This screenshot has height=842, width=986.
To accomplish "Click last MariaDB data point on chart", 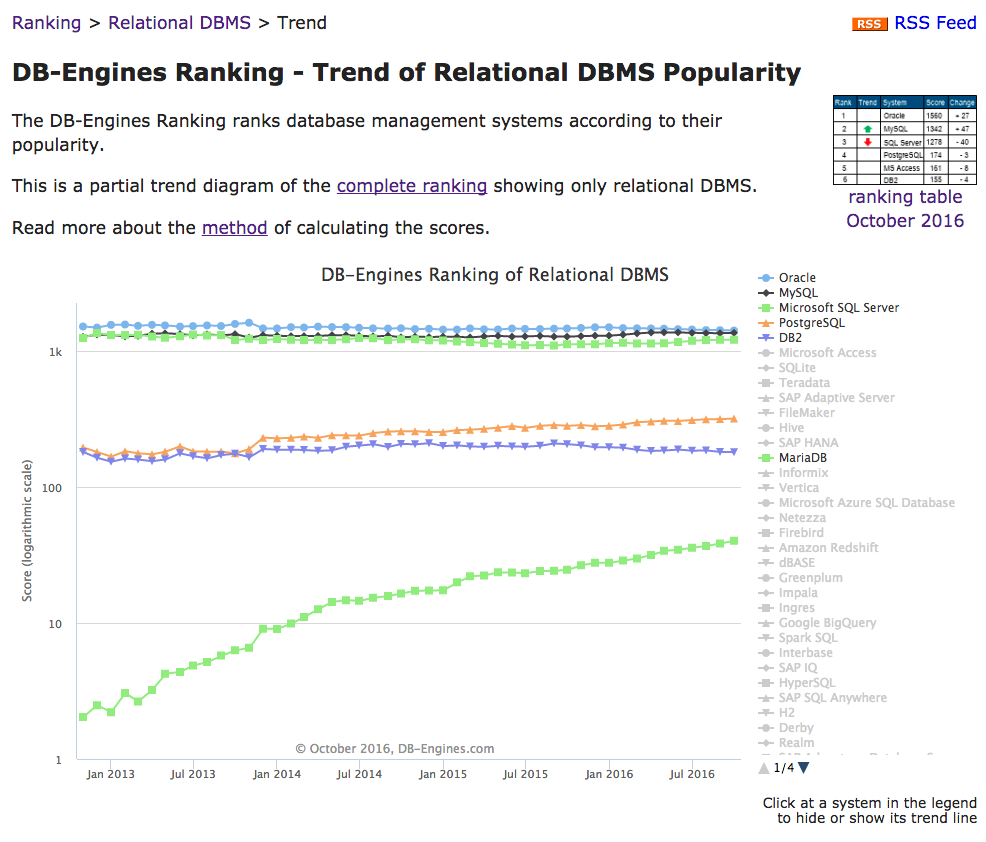I will [x=734, y=541].
